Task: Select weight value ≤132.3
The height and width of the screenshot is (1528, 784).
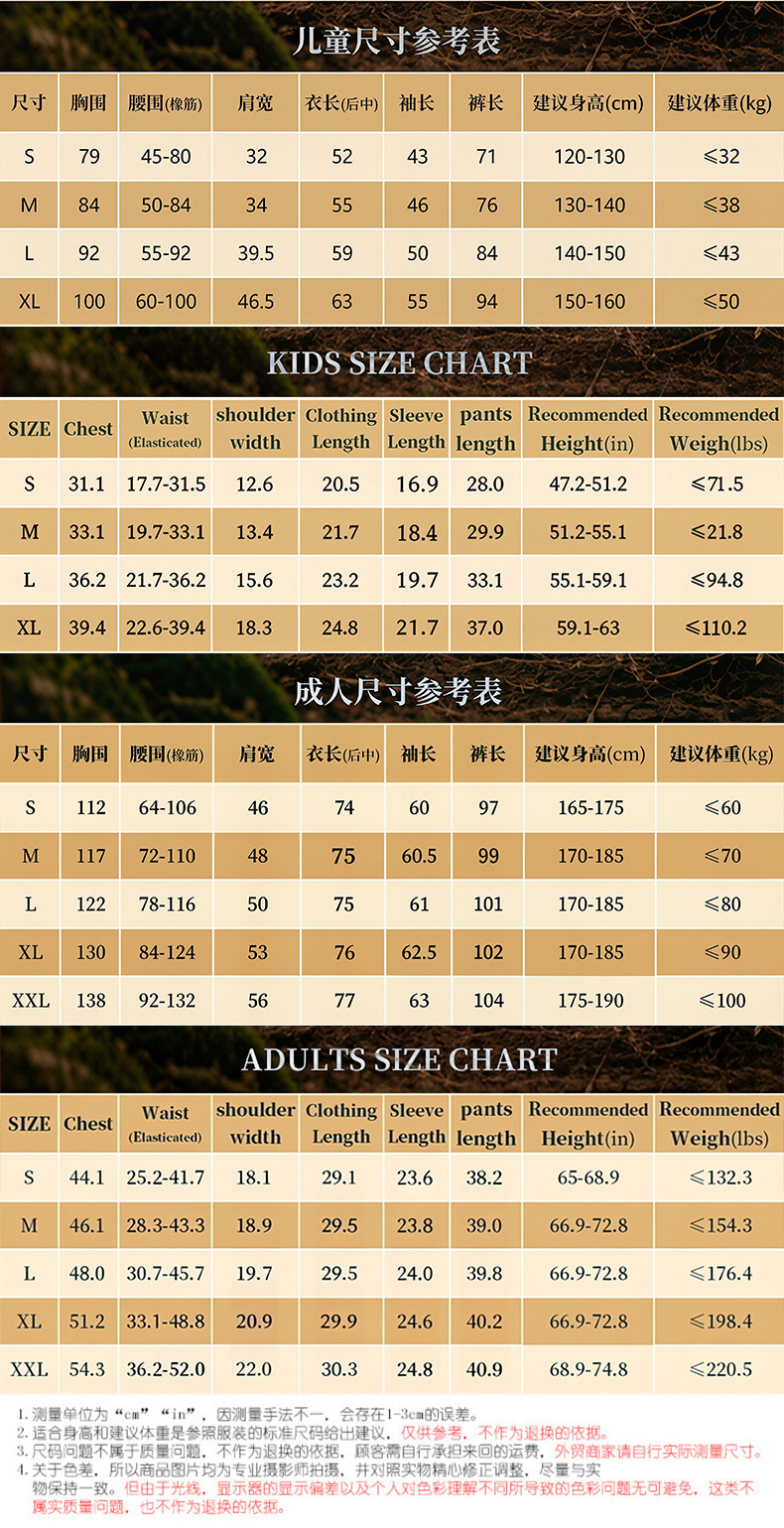Action: tap(721, 1178)
